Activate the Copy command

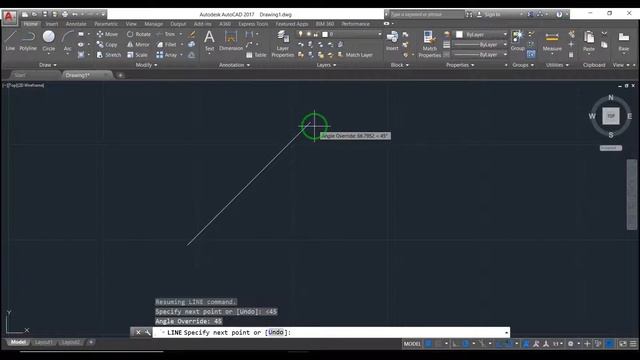click(x=107, y=44)
